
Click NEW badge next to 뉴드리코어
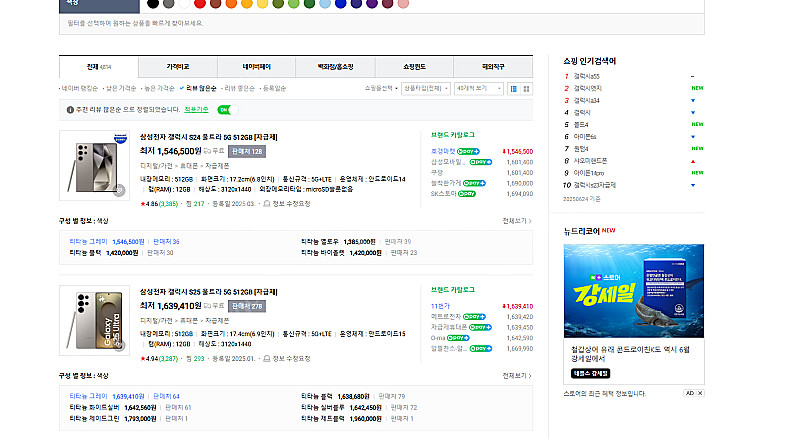tap(609, 230)
